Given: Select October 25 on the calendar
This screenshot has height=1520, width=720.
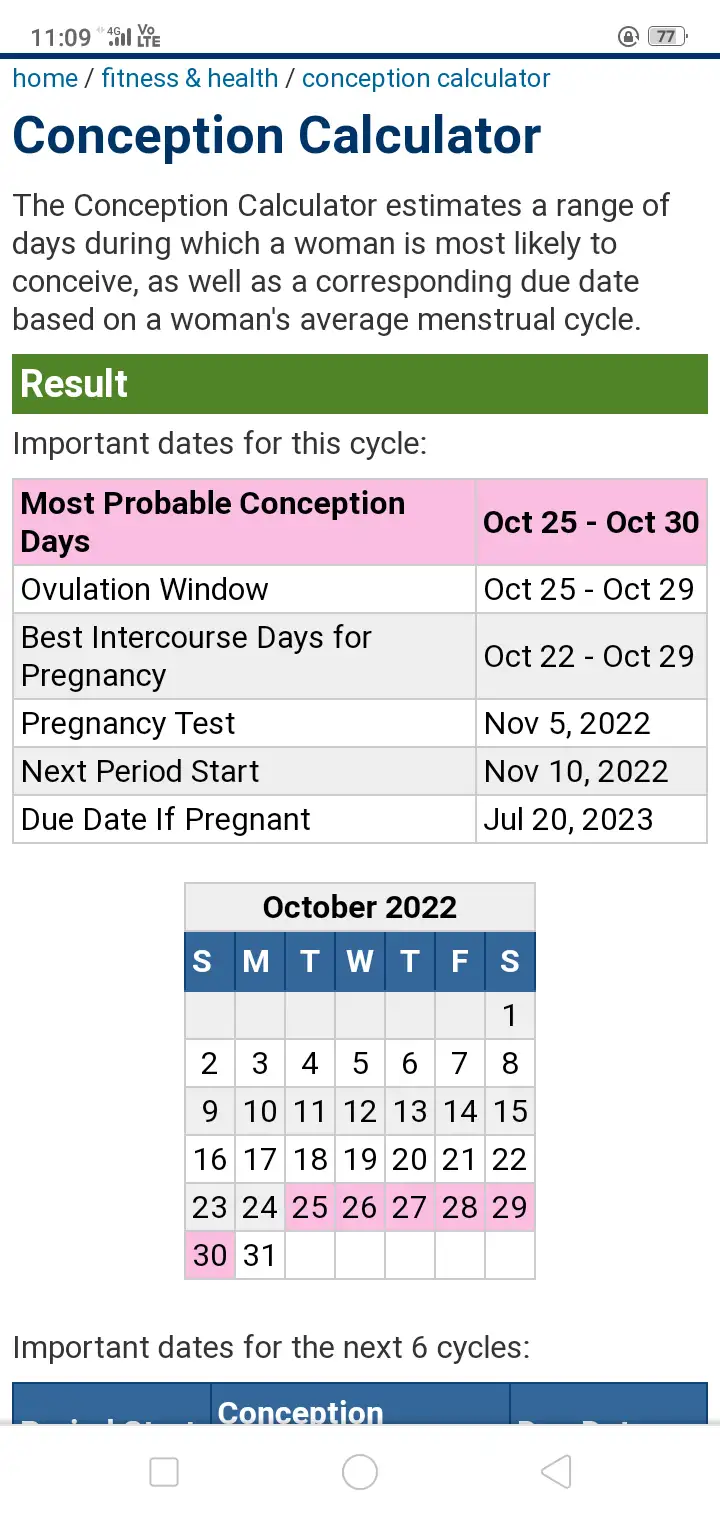Looking at the screenshot, I should coord(310,1207).
